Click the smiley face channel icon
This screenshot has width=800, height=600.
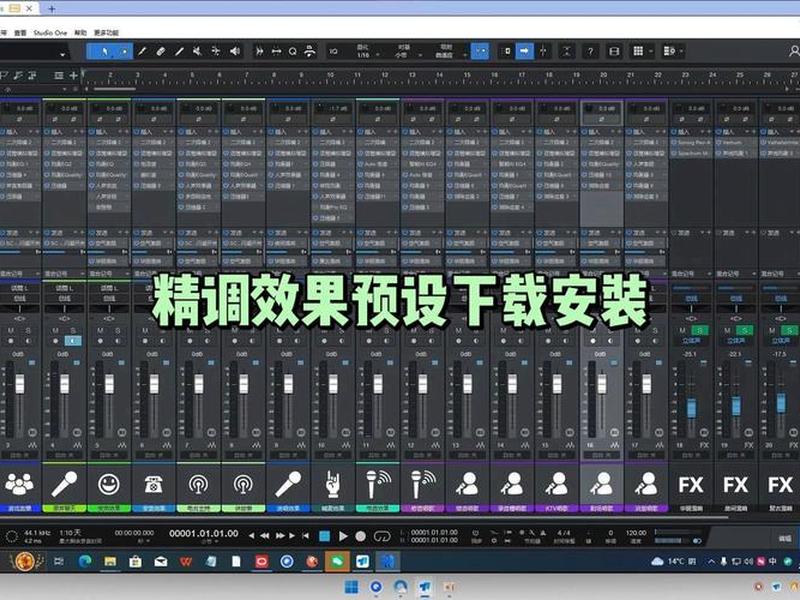click(109, 484)
